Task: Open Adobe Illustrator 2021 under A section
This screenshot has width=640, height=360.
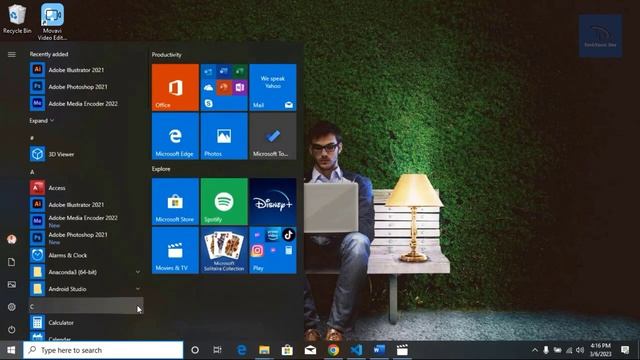Action: (86, 204)
